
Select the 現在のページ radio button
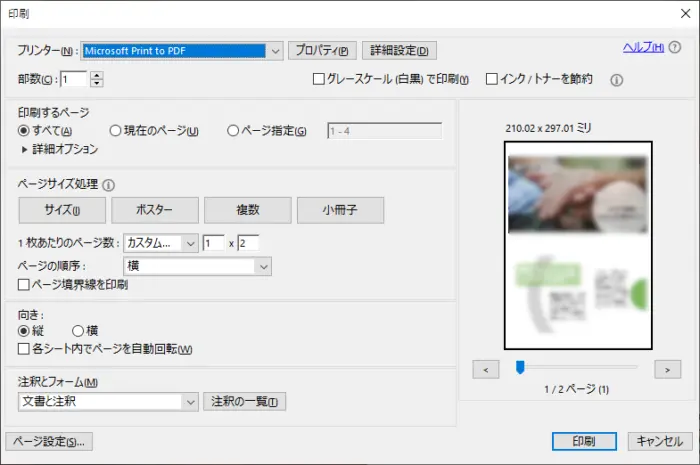[116, 131]
